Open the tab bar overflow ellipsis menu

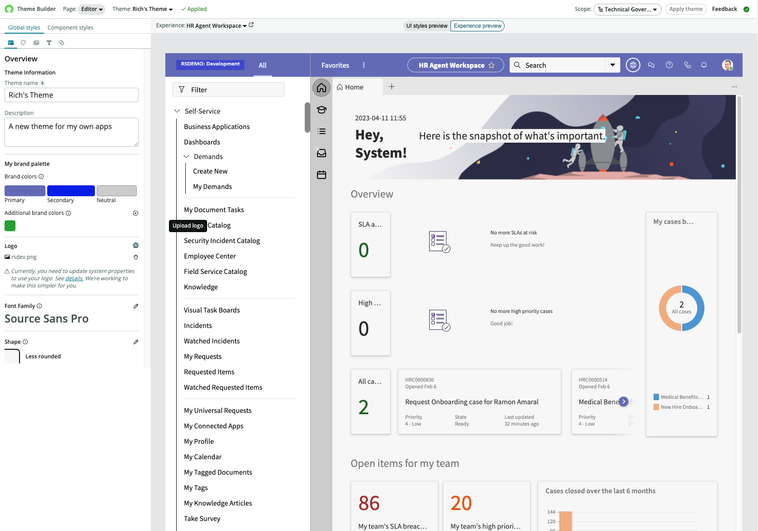click(734, 87)
